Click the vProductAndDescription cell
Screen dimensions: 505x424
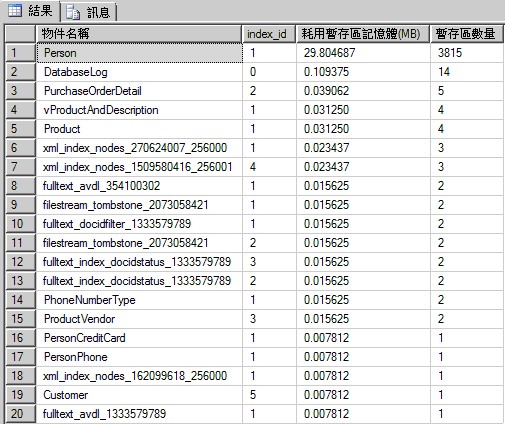(140, 110)
